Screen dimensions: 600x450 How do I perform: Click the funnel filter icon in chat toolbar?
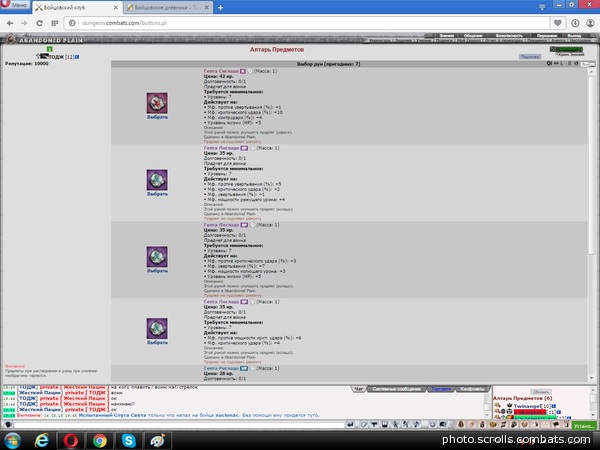(x=374, y=424)
